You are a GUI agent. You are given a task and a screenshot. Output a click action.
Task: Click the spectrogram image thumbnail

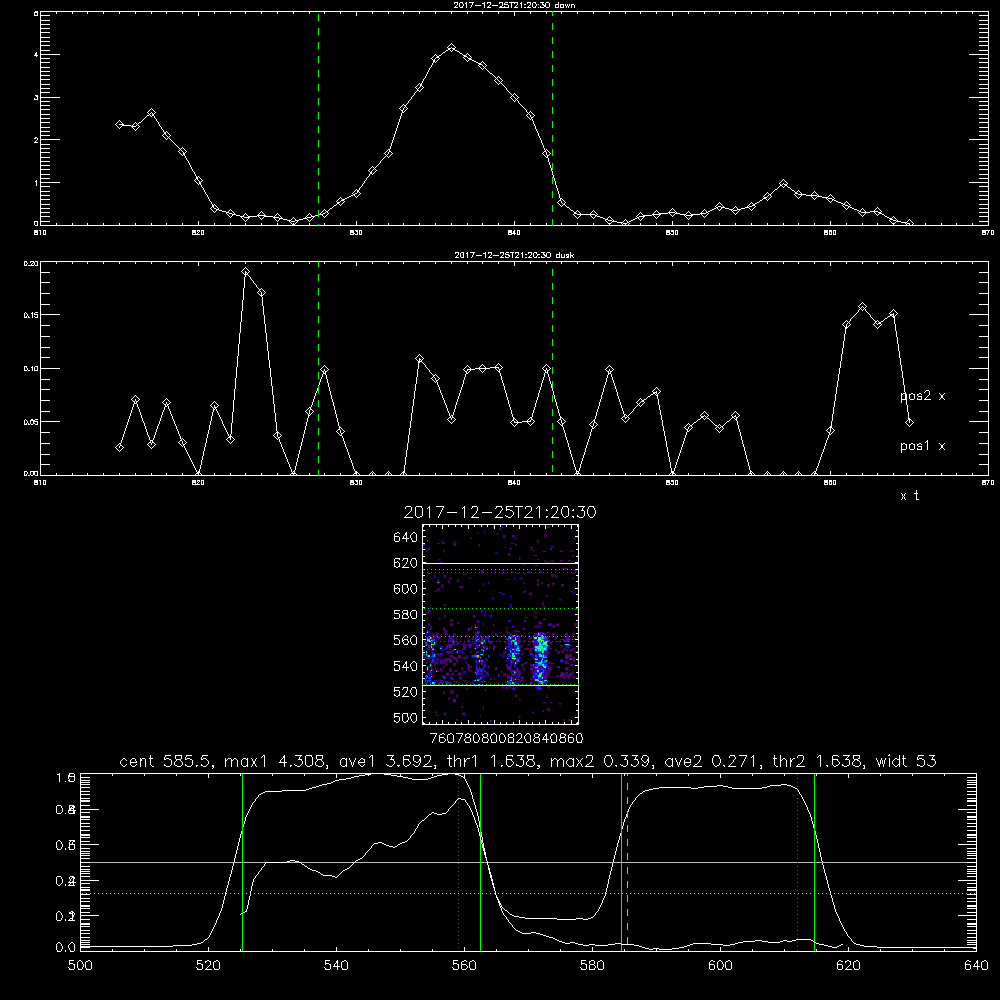click(x=501, y=624)
